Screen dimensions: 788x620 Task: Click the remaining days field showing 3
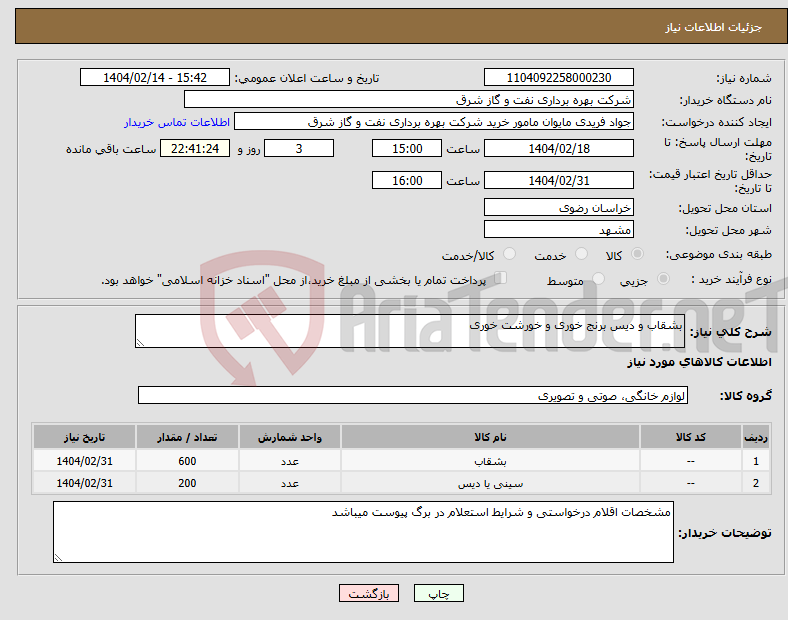coord(299,148)
